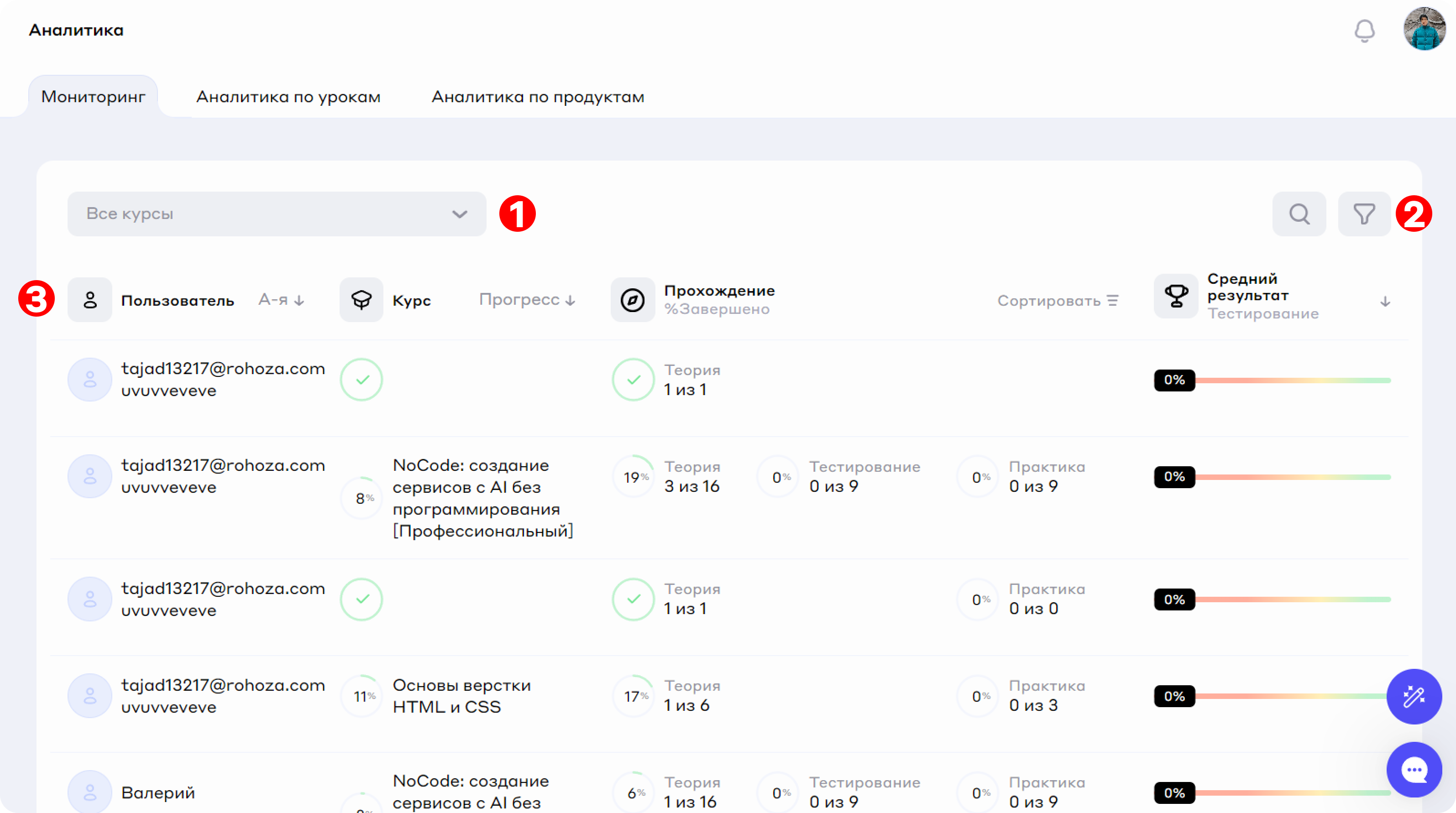Click the compass Прохождение icon
This screenshot has width=1456, height=813.
click(633, 300)
